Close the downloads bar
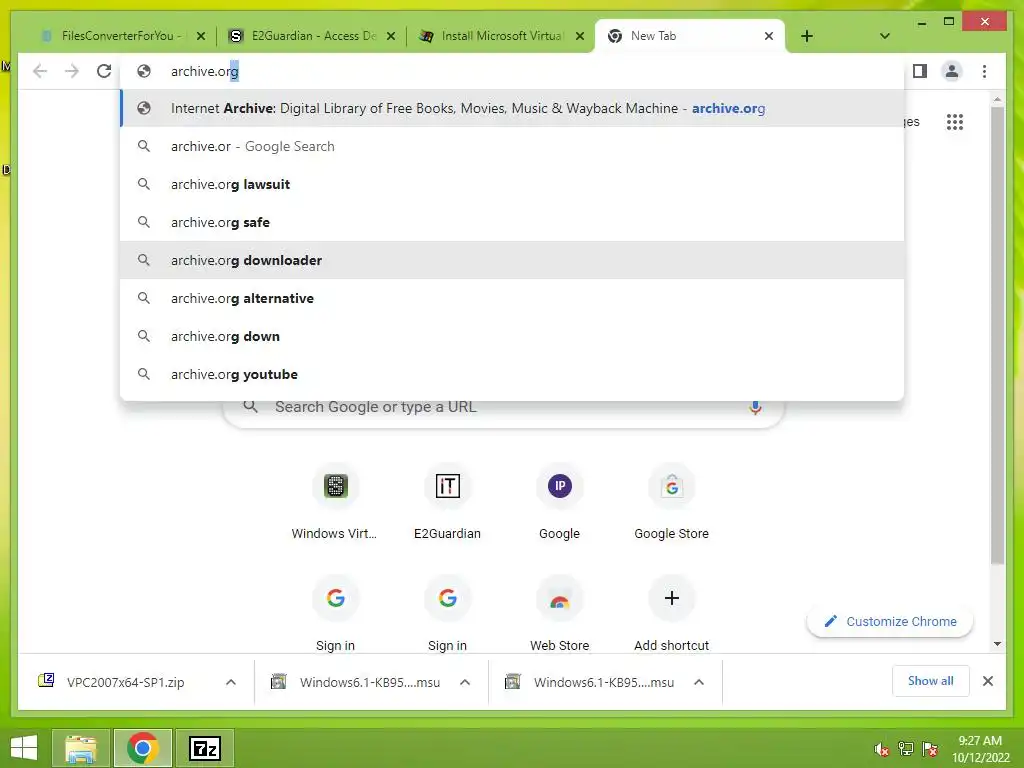This screenshot has height=768, width=1024. point(988,681)
